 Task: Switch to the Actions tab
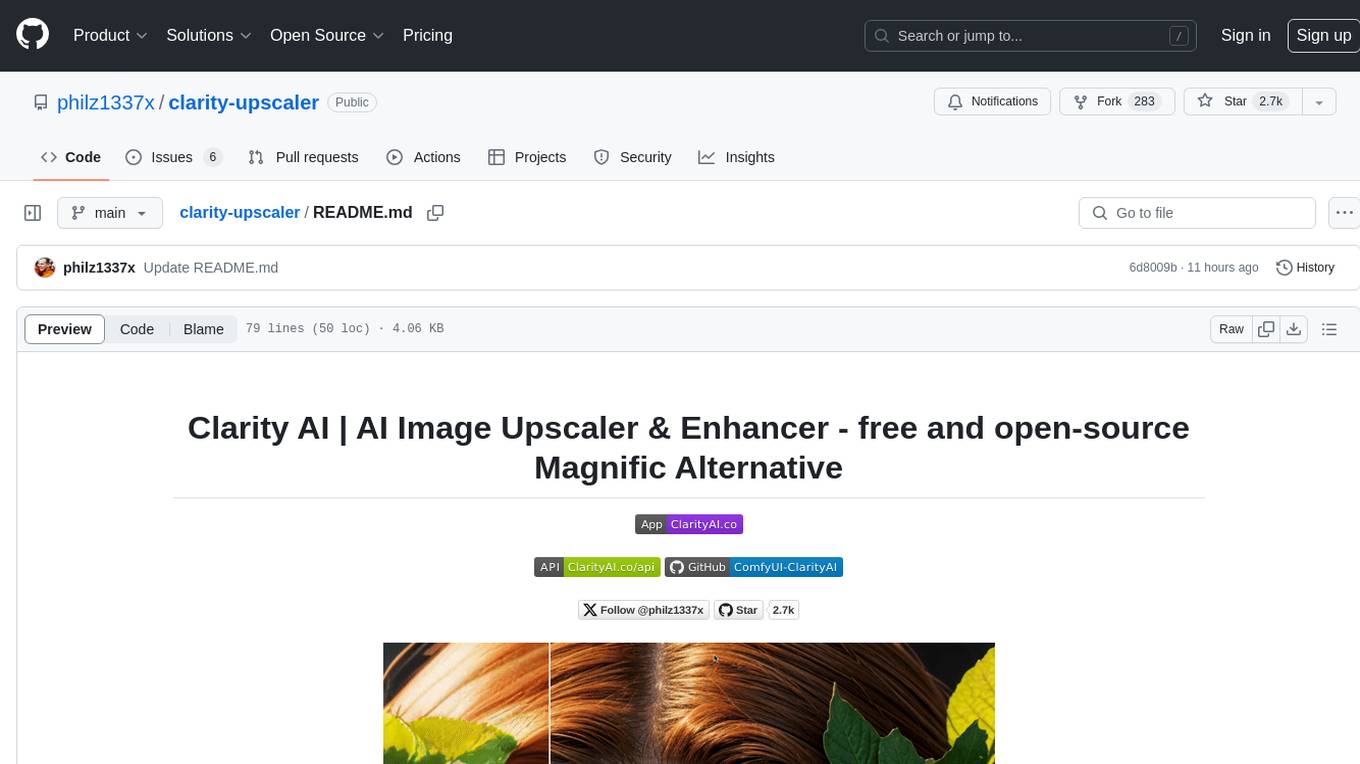423,157
